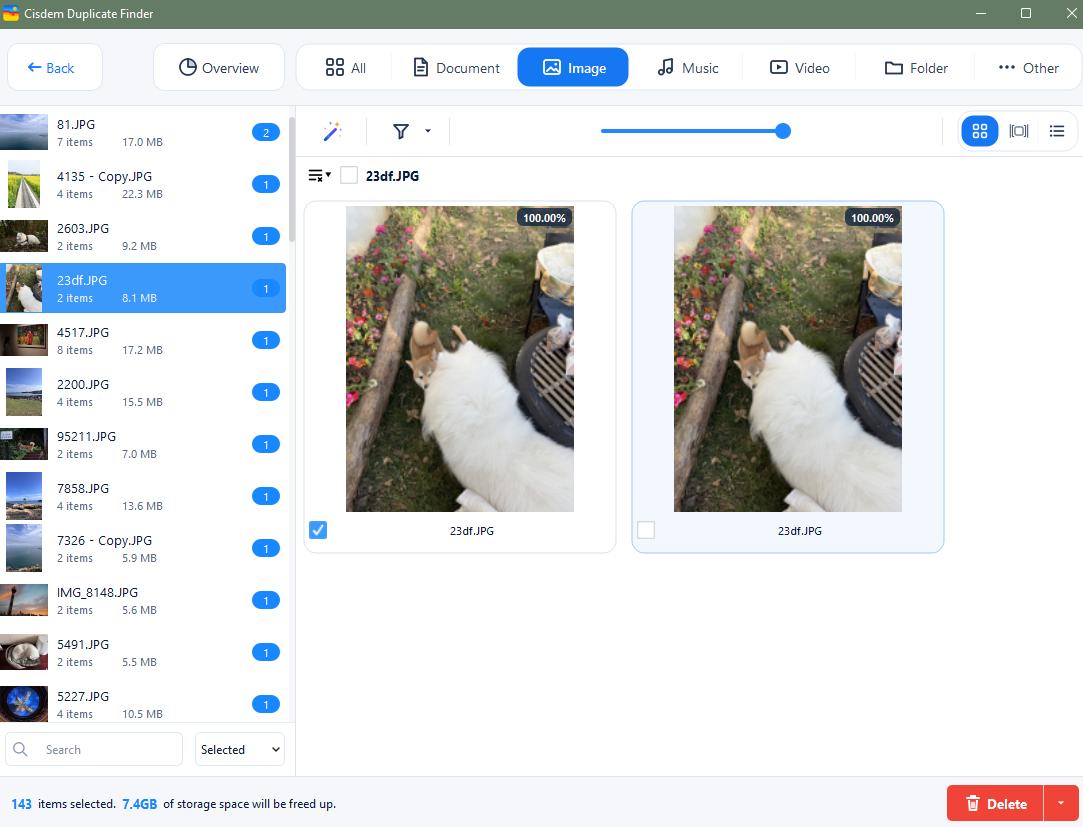Open the Selected filter dropdown
1083x827 pixels.
[240, 749]
